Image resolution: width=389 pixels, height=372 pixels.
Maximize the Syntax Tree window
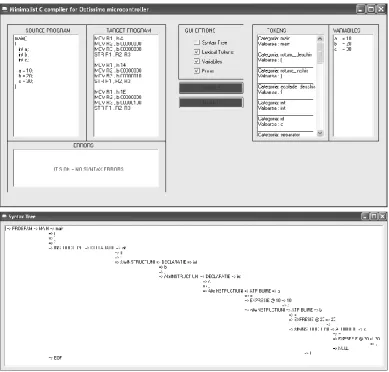coord(374,217)
